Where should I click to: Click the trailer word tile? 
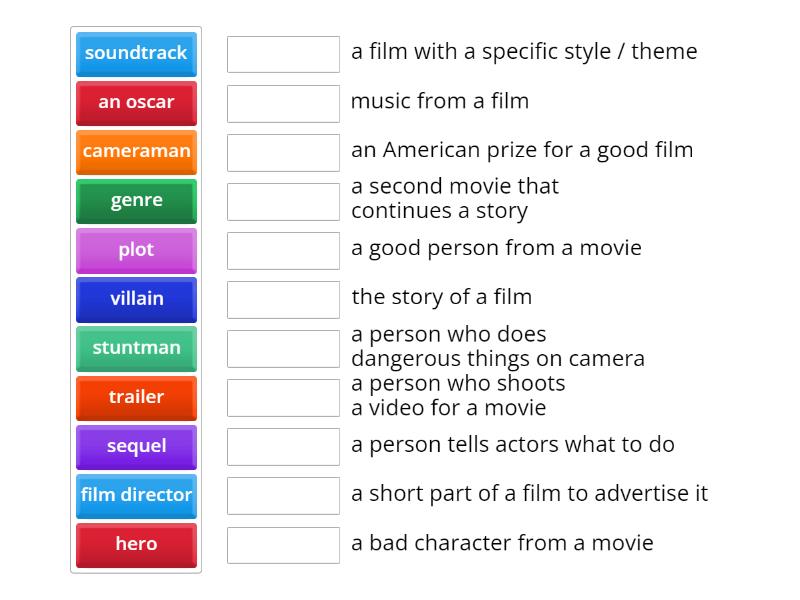[136, 398]
